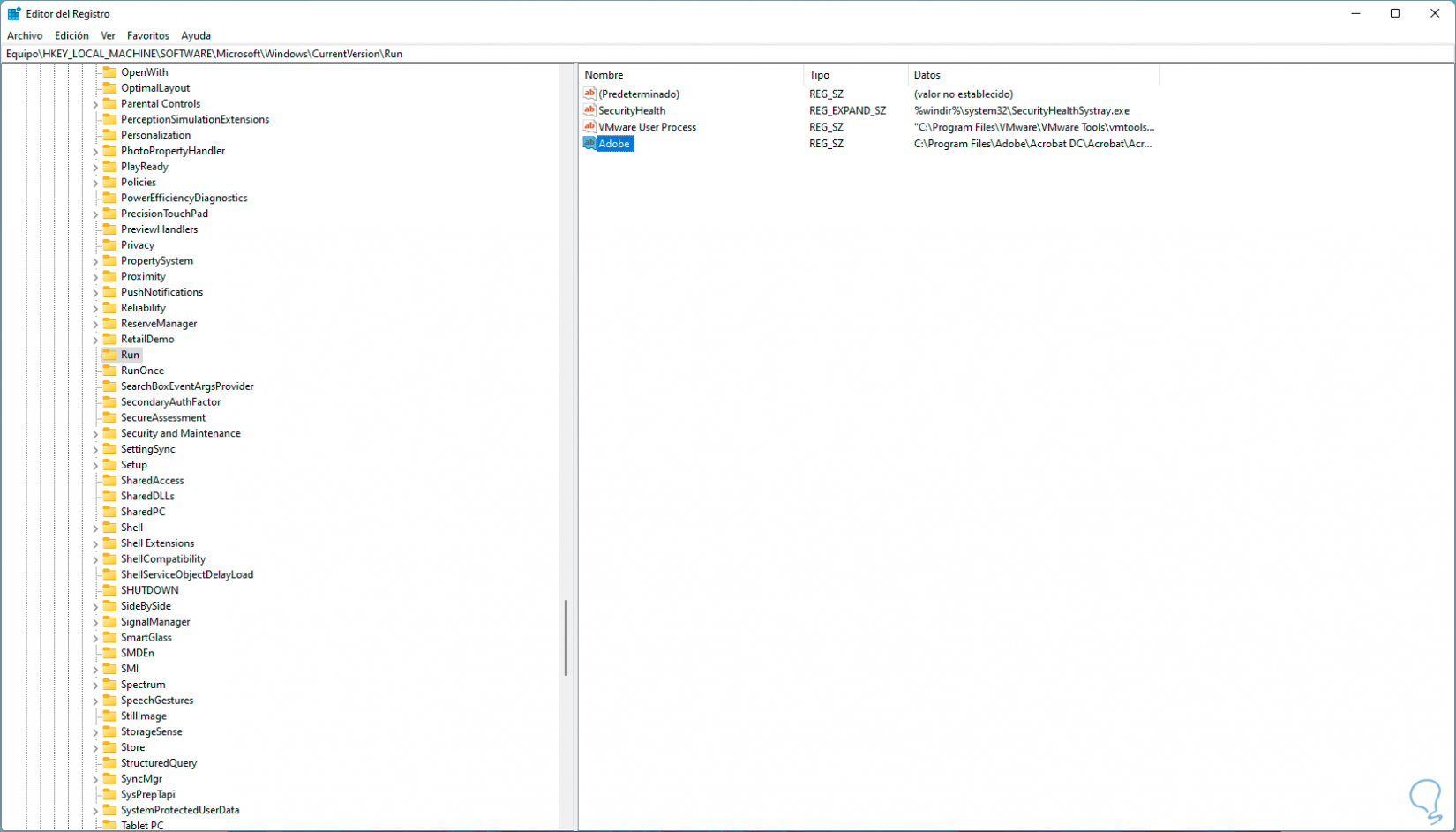Screen dimensions: 1456x832
Task: Click the Privacy folder icon
Action: (109, 245)
